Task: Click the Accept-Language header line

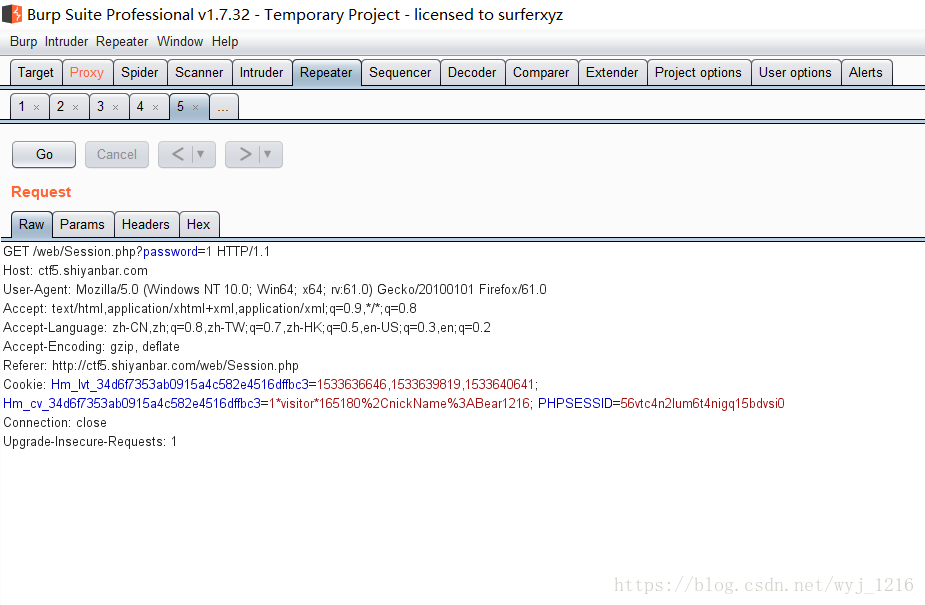Action: click(247, 327)
